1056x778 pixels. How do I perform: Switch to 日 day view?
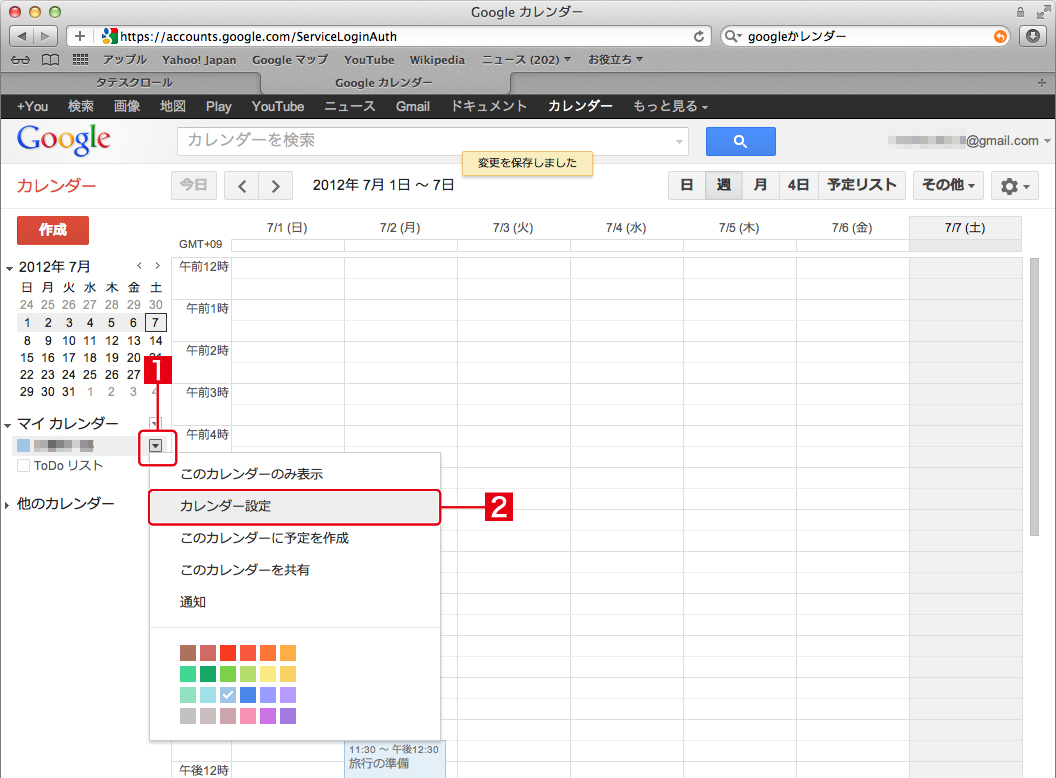point(687,185)
